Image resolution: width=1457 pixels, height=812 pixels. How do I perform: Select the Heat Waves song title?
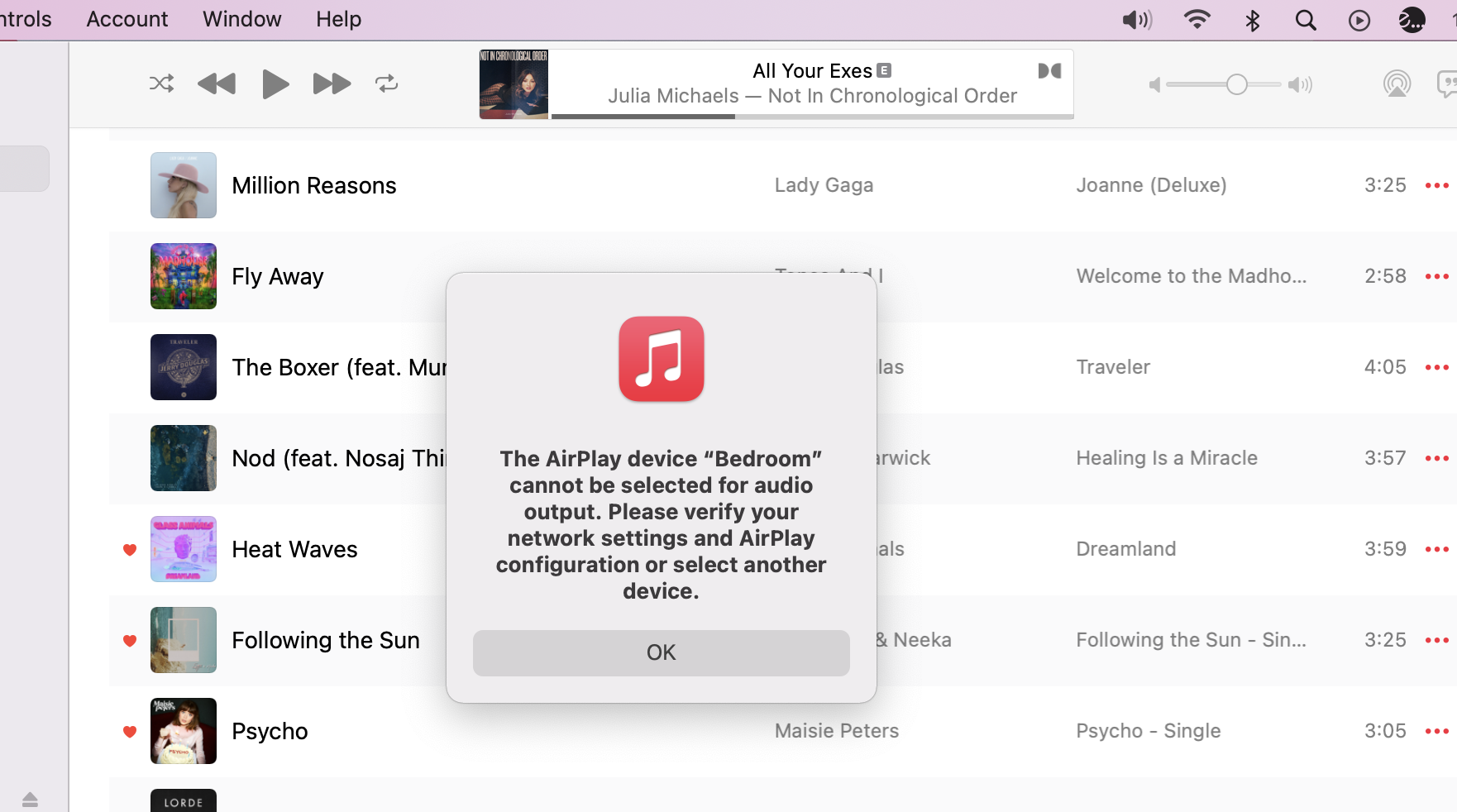294,549
